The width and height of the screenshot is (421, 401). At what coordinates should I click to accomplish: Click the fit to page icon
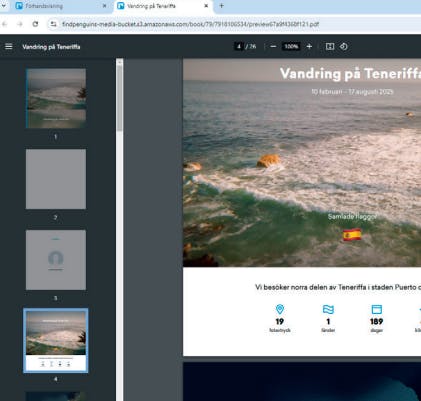330,47
